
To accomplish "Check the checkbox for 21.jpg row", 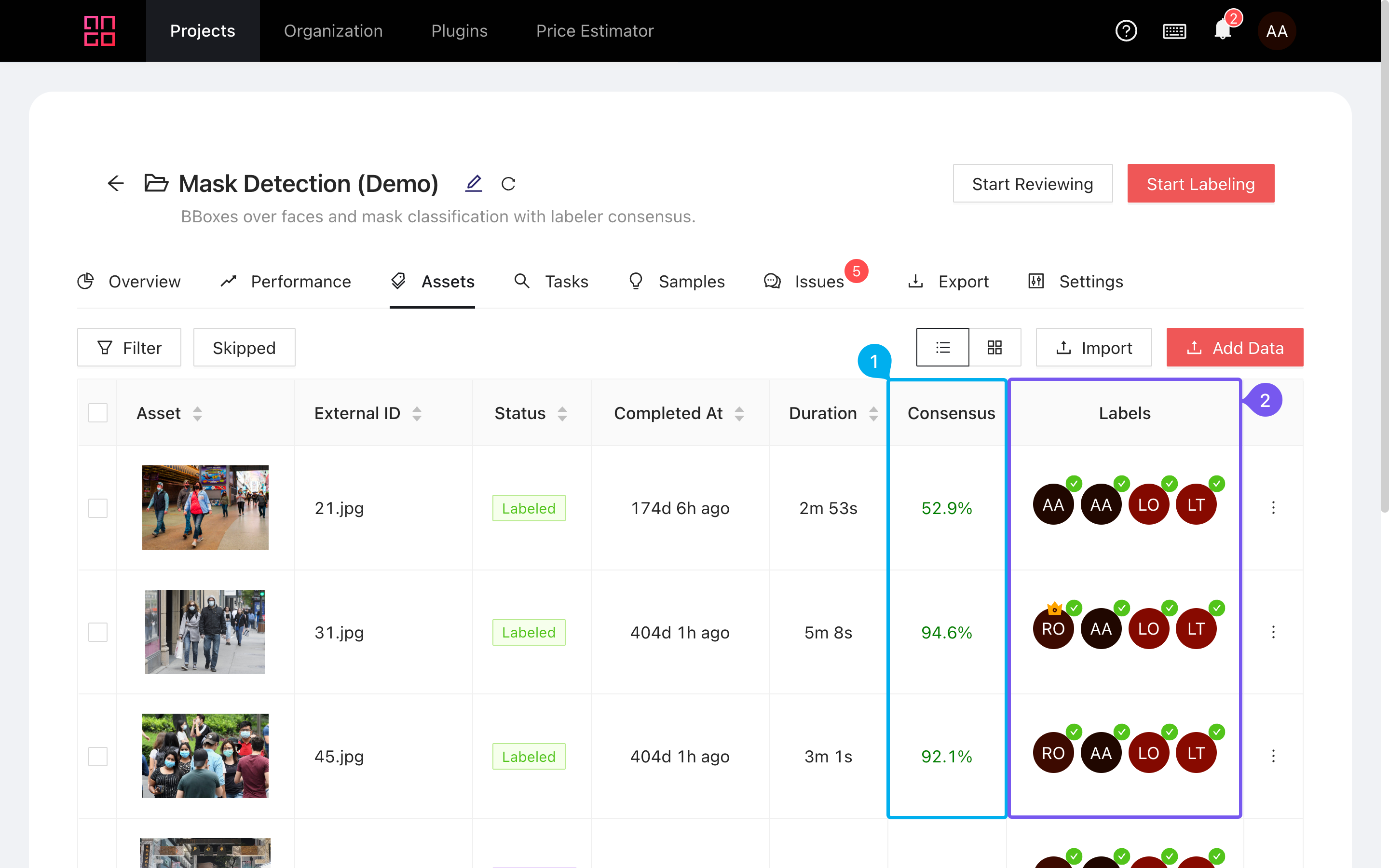I will point(98,508).
